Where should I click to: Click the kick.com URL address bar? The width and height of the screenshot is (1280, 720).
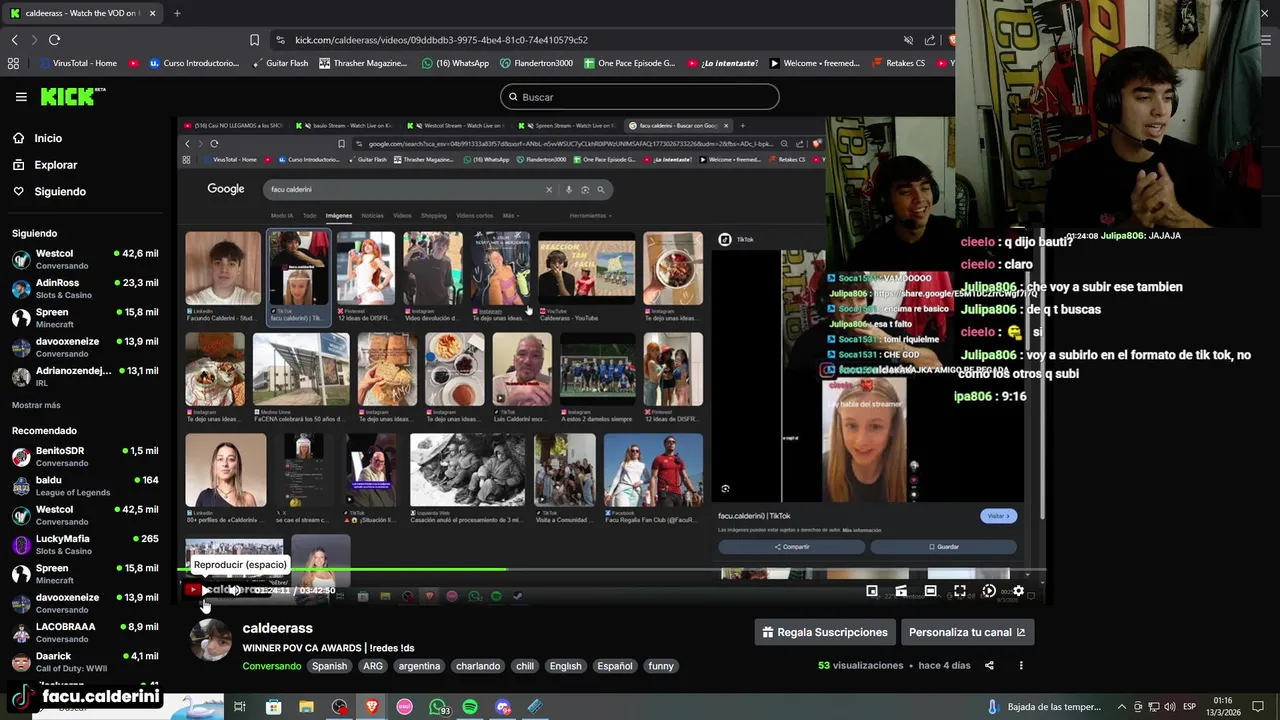[441, 40]
